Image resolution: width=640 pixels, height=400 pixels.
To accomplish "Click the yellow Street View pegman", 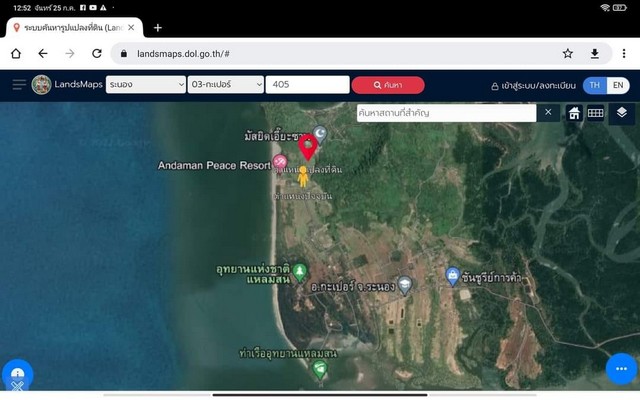I will (302, 176).
